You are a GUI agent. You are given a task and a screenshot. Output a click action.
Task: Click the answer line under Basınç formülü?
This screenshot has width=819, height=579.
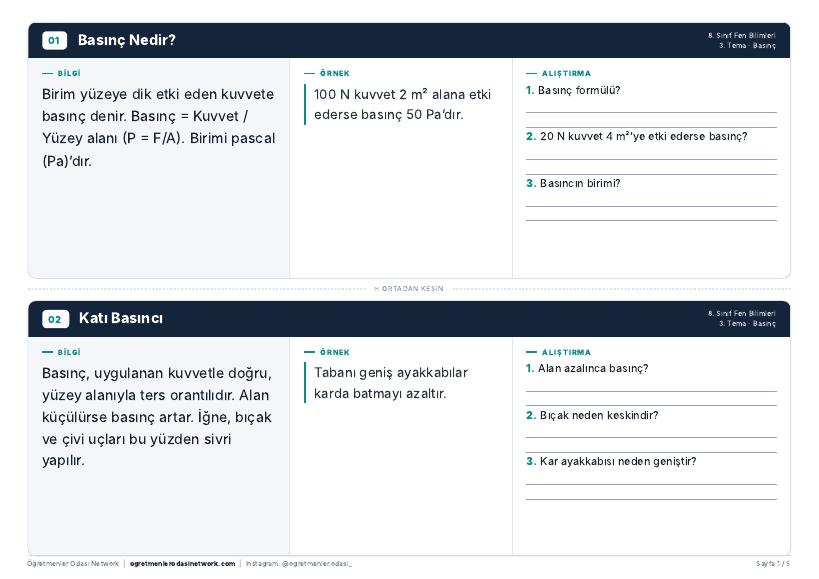(651, 112)
